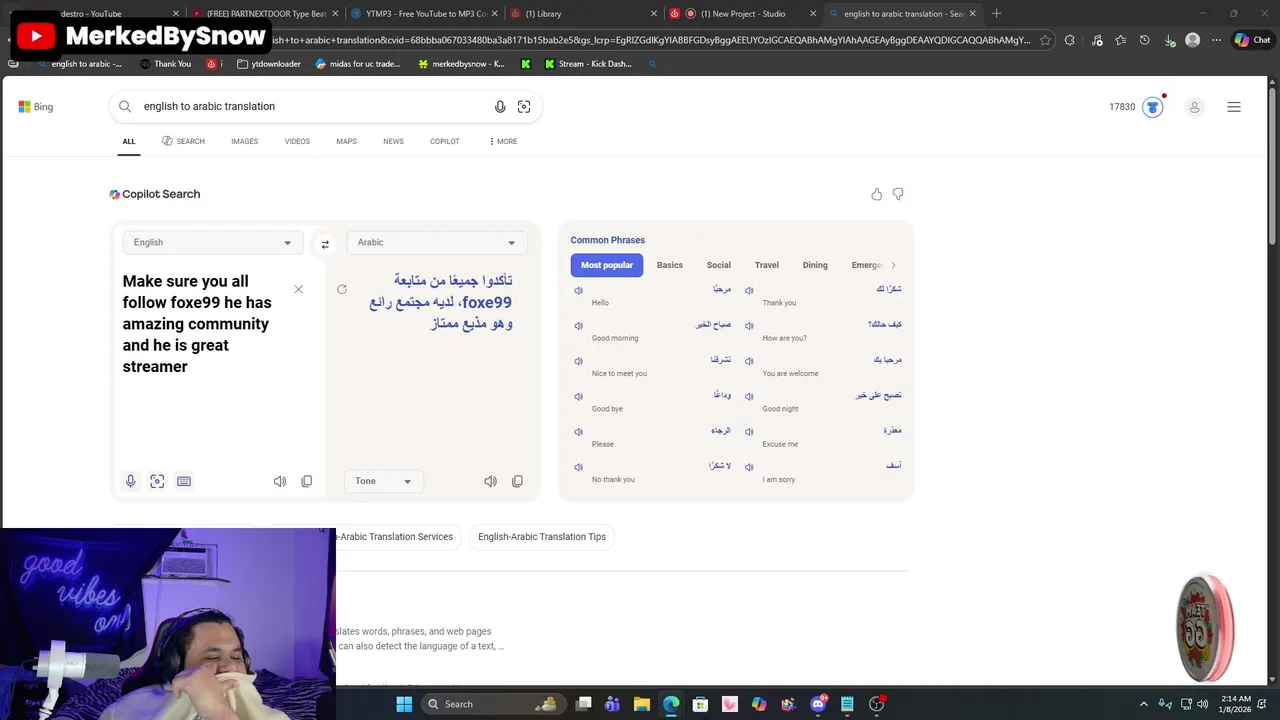Give thumbs up to Copilot Search

click(877, 194)
